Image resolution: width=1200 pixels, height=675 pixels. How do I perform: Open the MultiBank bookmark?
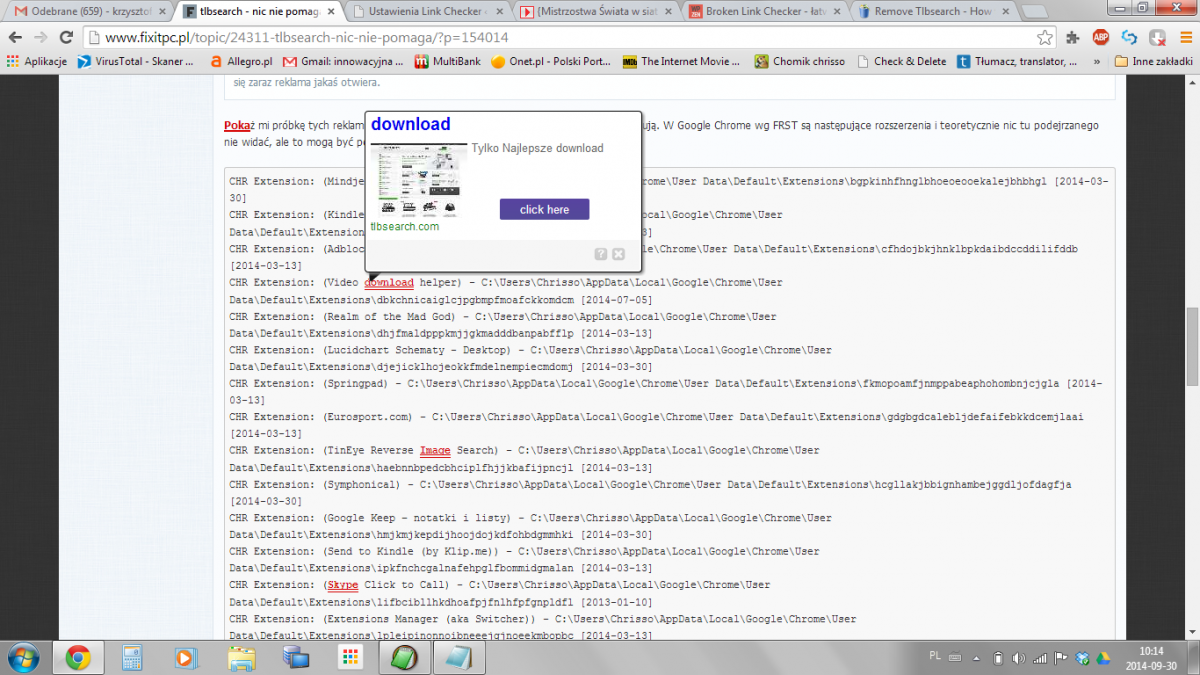click(x=447, y=61)
